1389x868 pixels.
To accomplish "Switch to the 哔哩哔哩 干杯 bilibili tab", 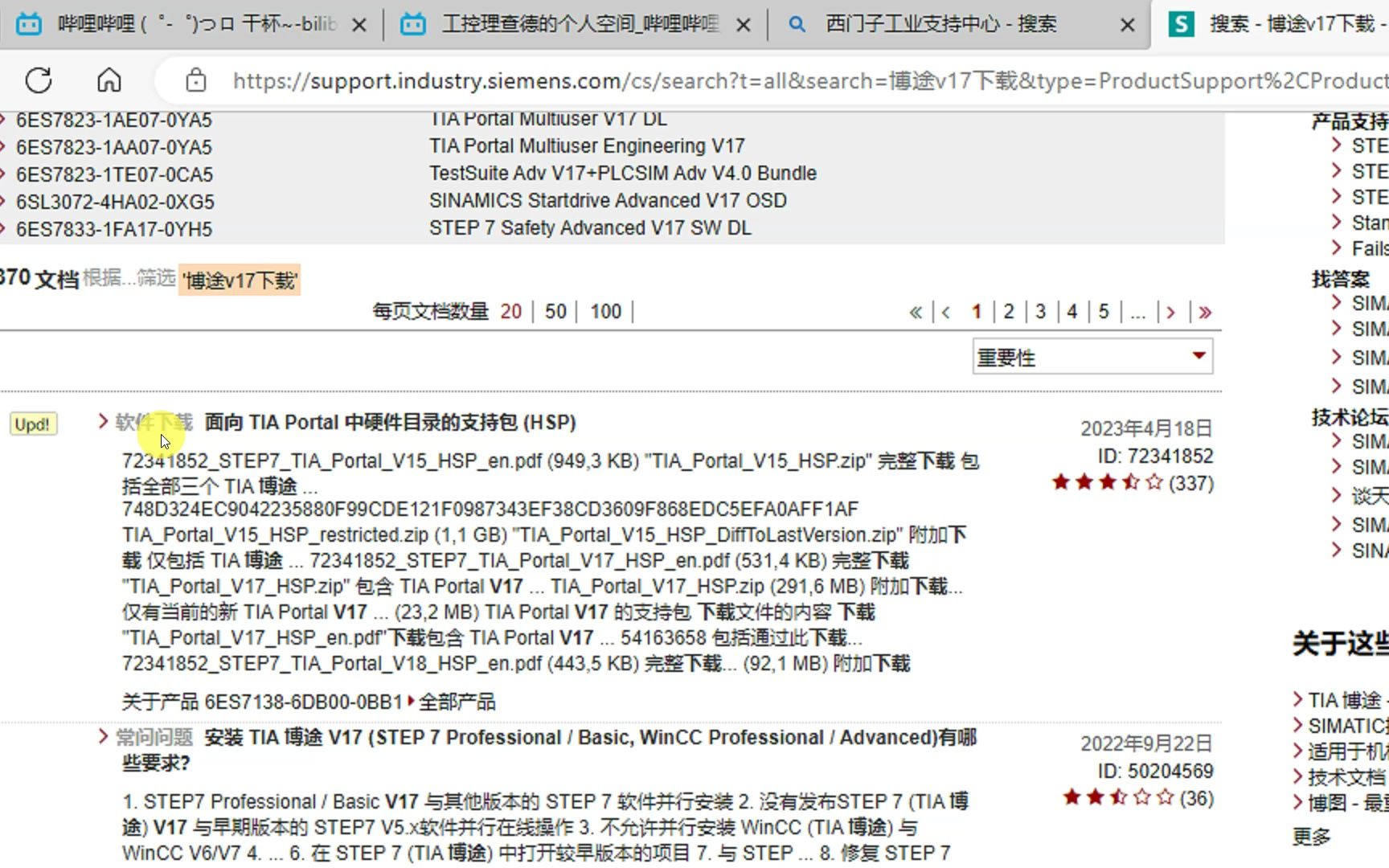I will tap(190, 24).
